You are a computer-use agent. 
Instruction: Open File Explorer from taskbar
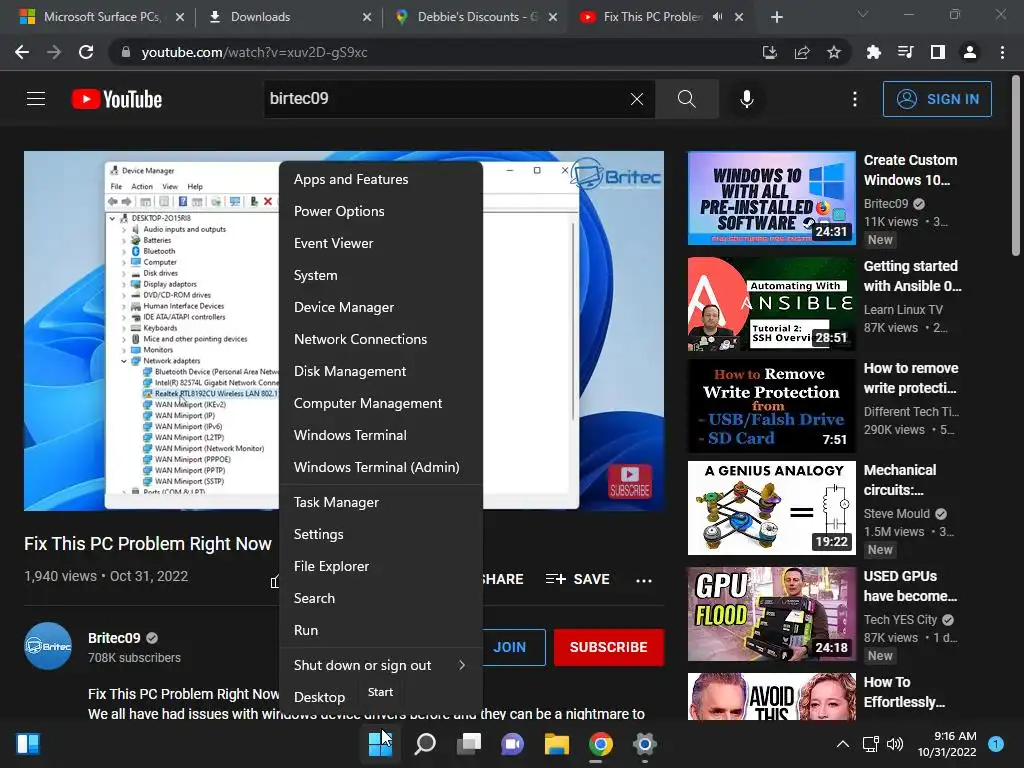click(x=556, y=744)
